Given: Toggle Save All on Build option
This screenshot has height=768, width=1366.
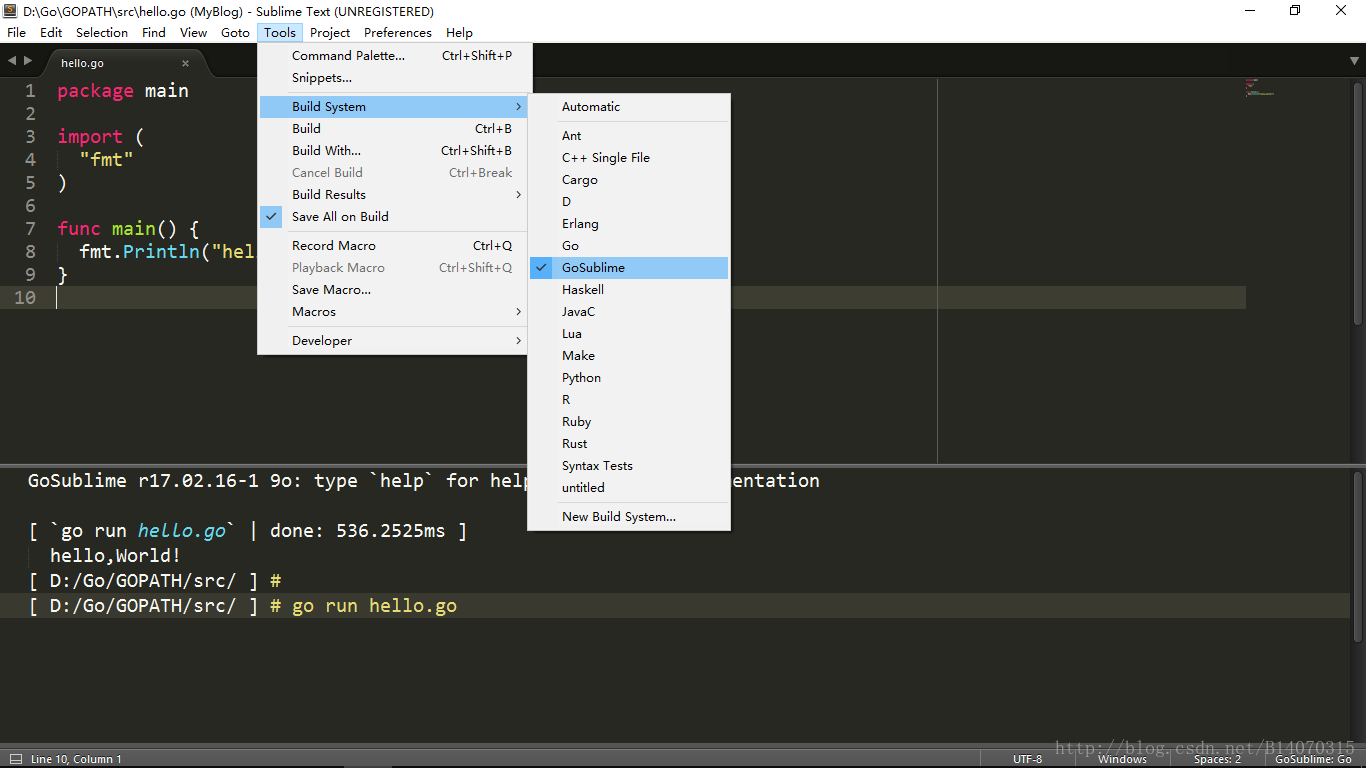Looking at the screenshot, I should (340, 216).
